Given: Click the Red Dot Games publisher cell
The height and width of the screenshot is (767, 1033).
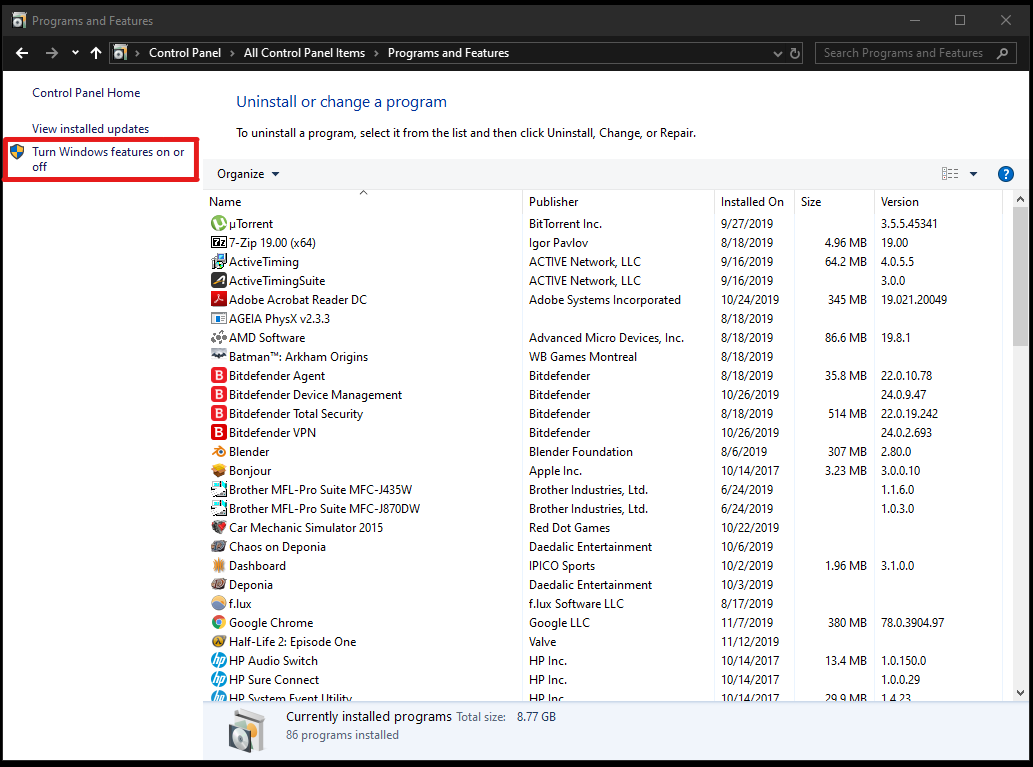Looking at the screenshot, I should click(569, 528).
